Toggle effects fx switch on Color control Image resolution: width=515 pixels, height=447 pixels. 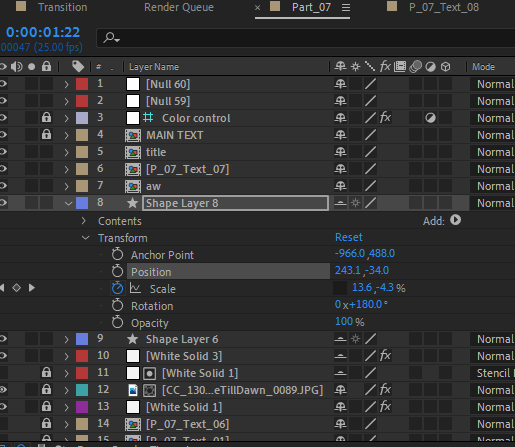(x=385, y=118)
